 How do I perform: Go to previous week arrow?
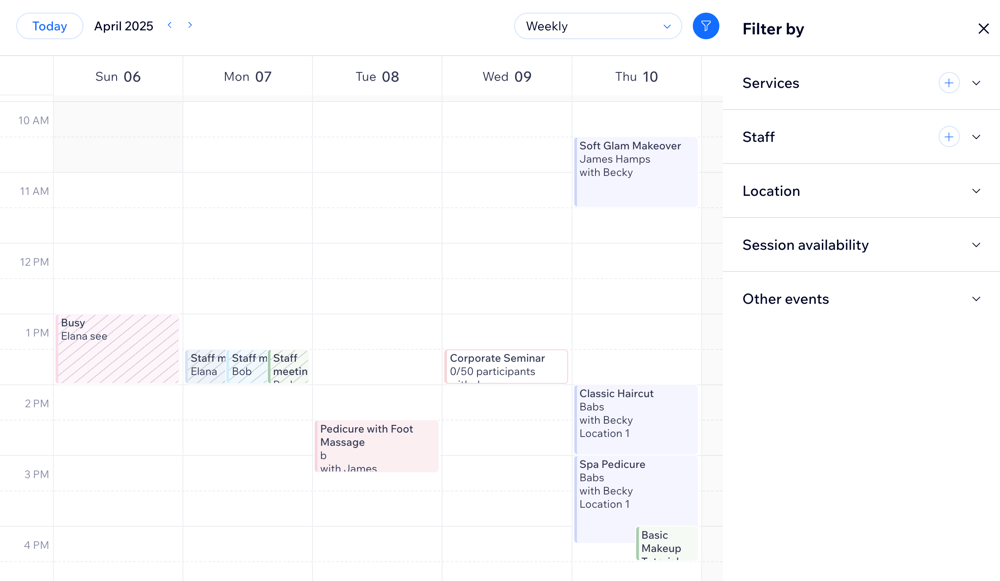pyautogui.click(x=170, y=25)
